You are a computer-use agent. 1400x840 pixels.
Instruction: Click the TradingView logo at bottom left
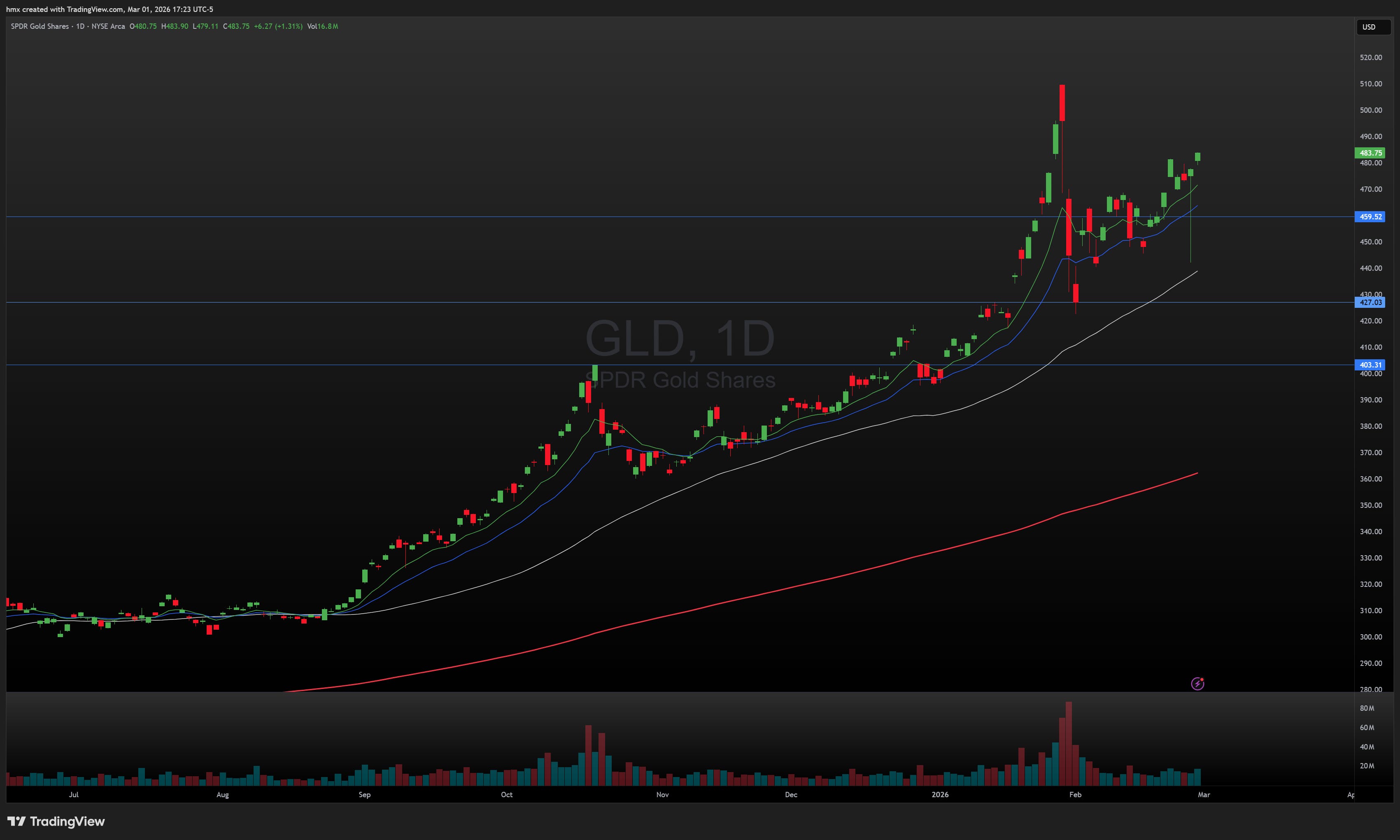click(x=56, y=821)
